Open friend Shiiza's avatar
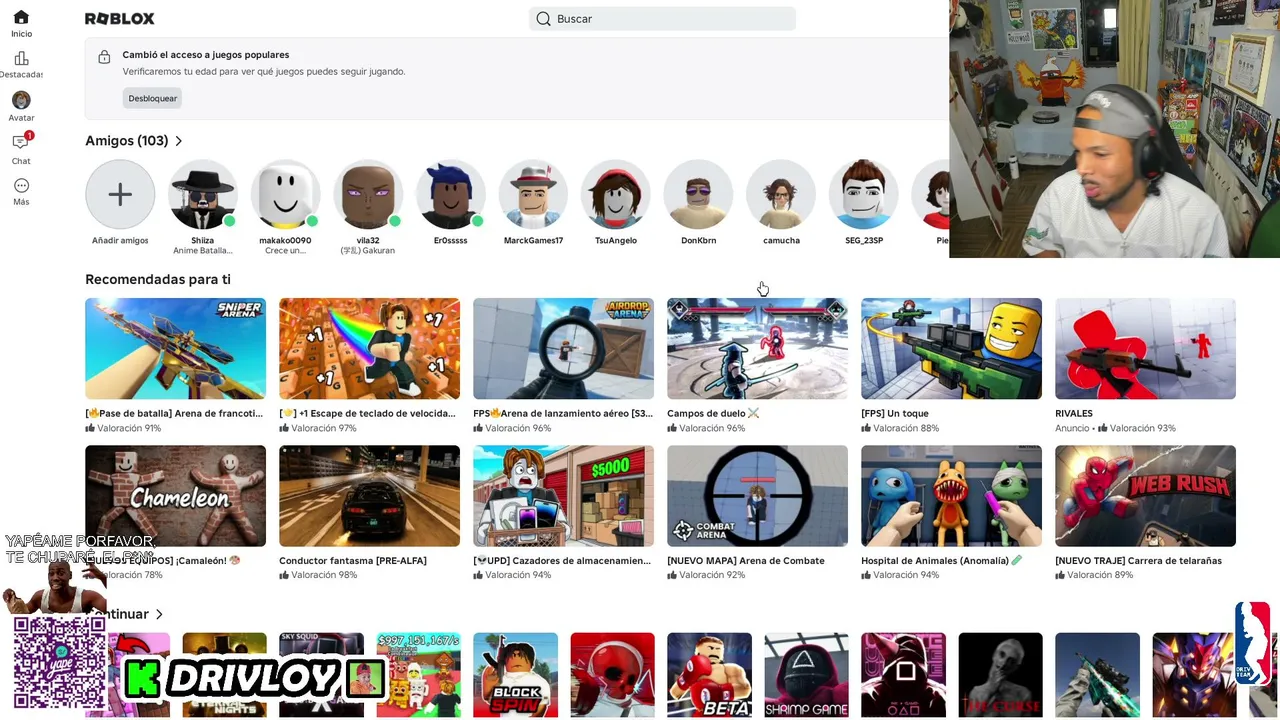This screenshot has height=720, width=1280. pos(203,194)
